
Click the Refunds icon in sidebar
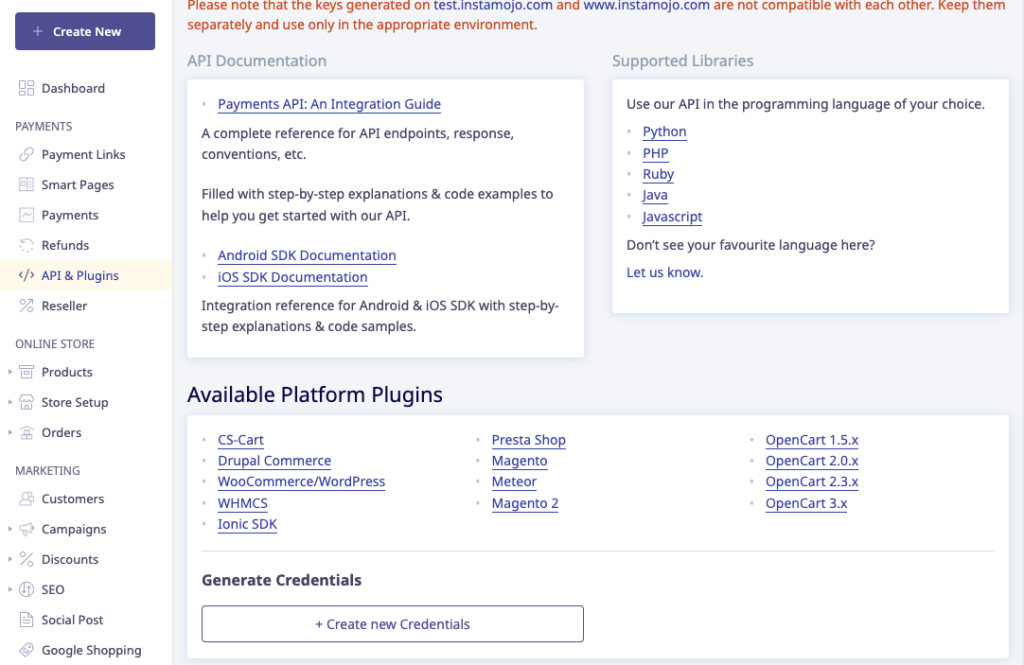click(x=26, y=245)
